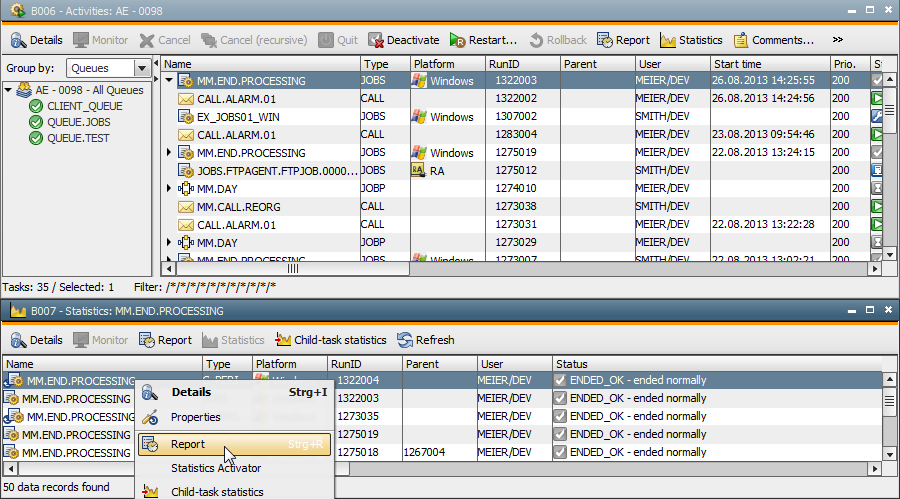Image resolution: width=900 pixels, height=499 pixels.
Task: Click job icon of EX_JOBS01_WIN row
Action: tap(185, 117)
